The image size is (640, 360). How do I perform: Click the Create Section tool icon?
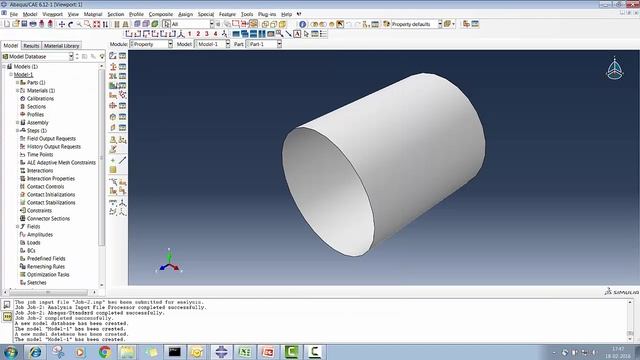(x=113, y=66)
